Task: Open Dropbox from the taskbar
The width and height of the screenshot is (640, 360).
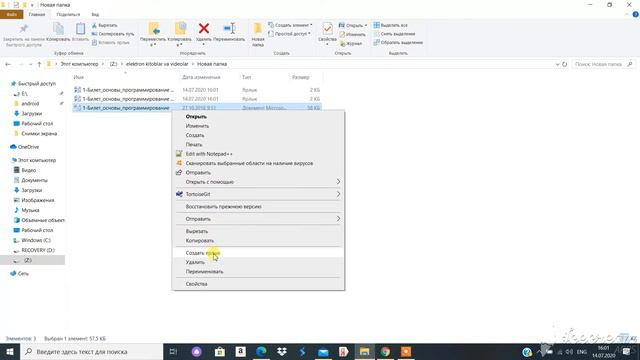Action: pos(282,352)
